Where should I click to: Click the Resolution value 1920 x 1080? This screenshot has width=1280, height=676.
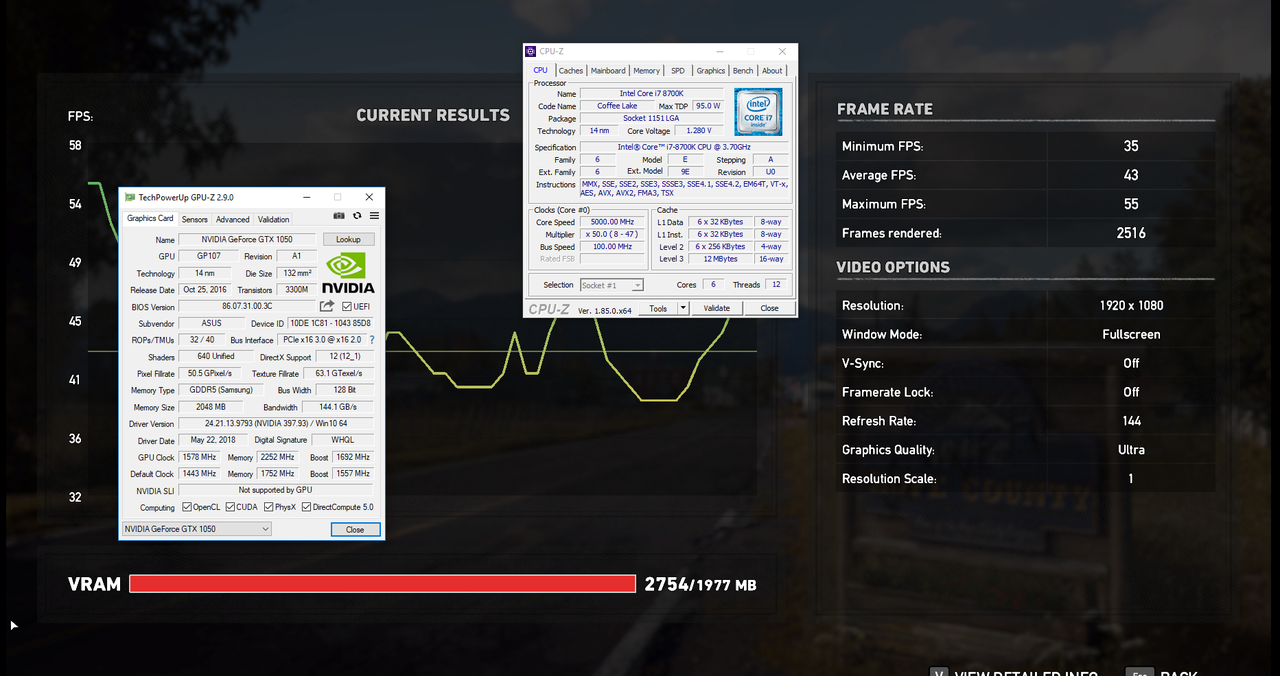pos(1131,305)
